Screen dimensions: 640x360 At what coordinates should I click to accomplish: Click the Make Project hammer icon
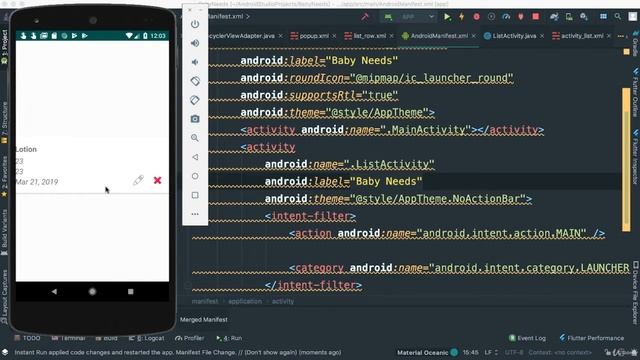point(365,17)
